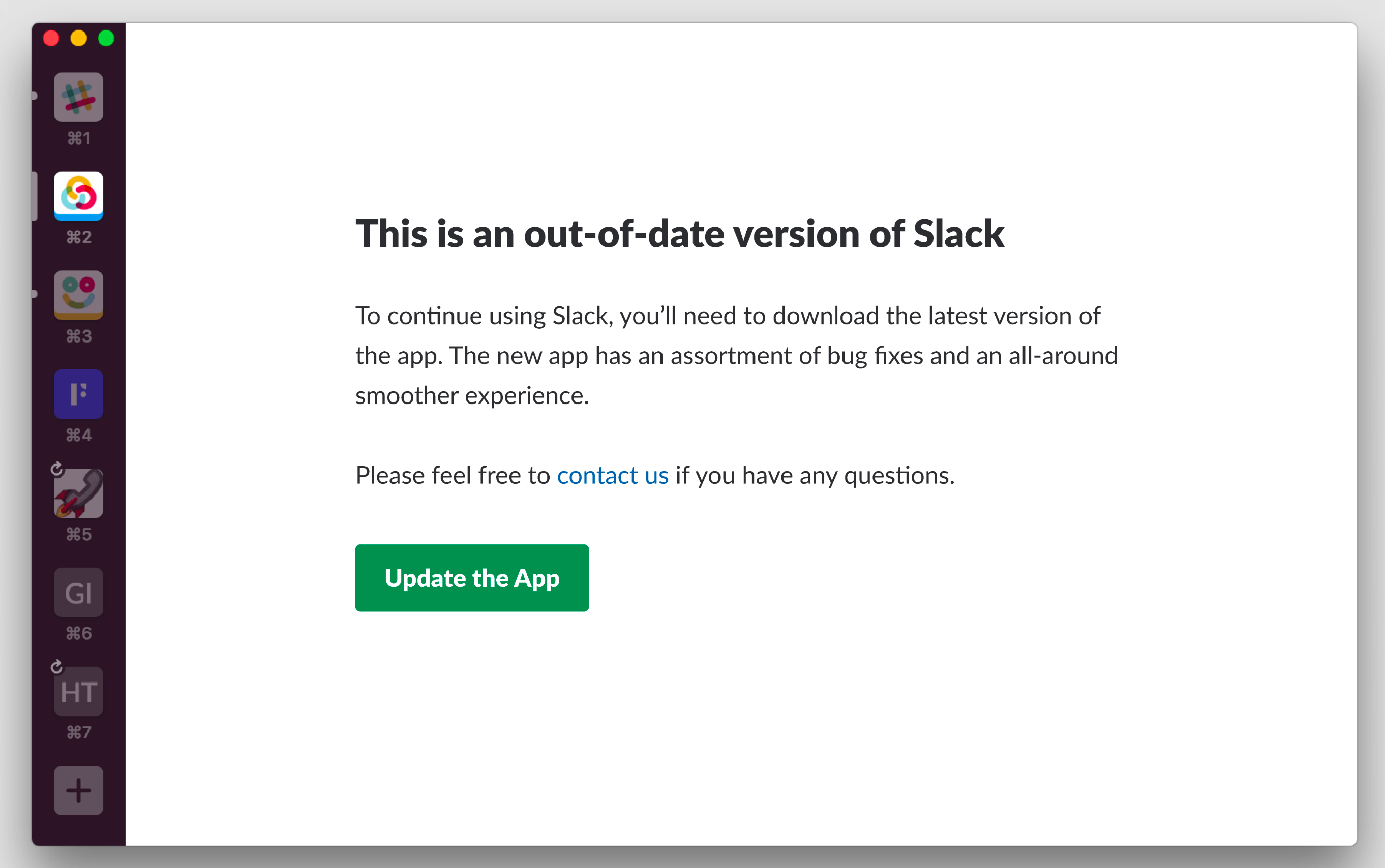The height and width of the screenshot is (868, 1385).
Task: Click the ⌘1 shortcut label under the Slack icon
Action: click(x=78, y=138)
